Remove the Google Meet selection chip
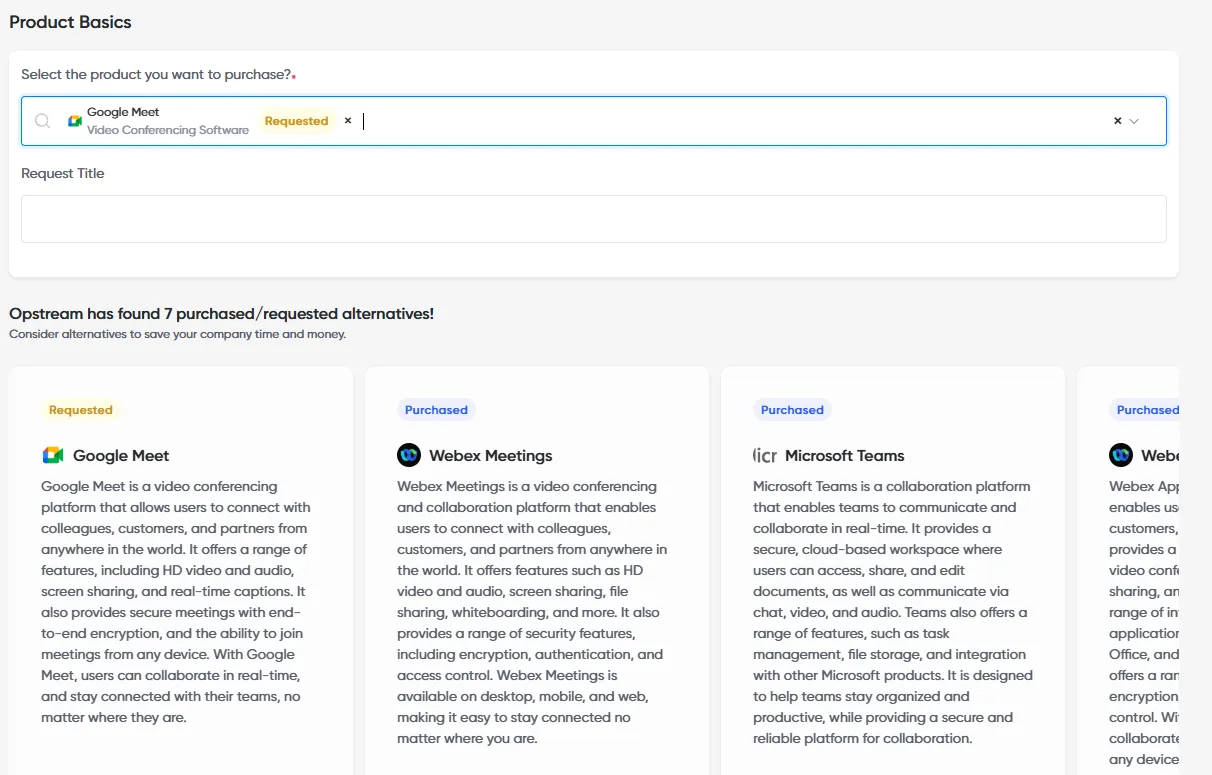This screenshot has width=1212, height=775. pos(348,121)
